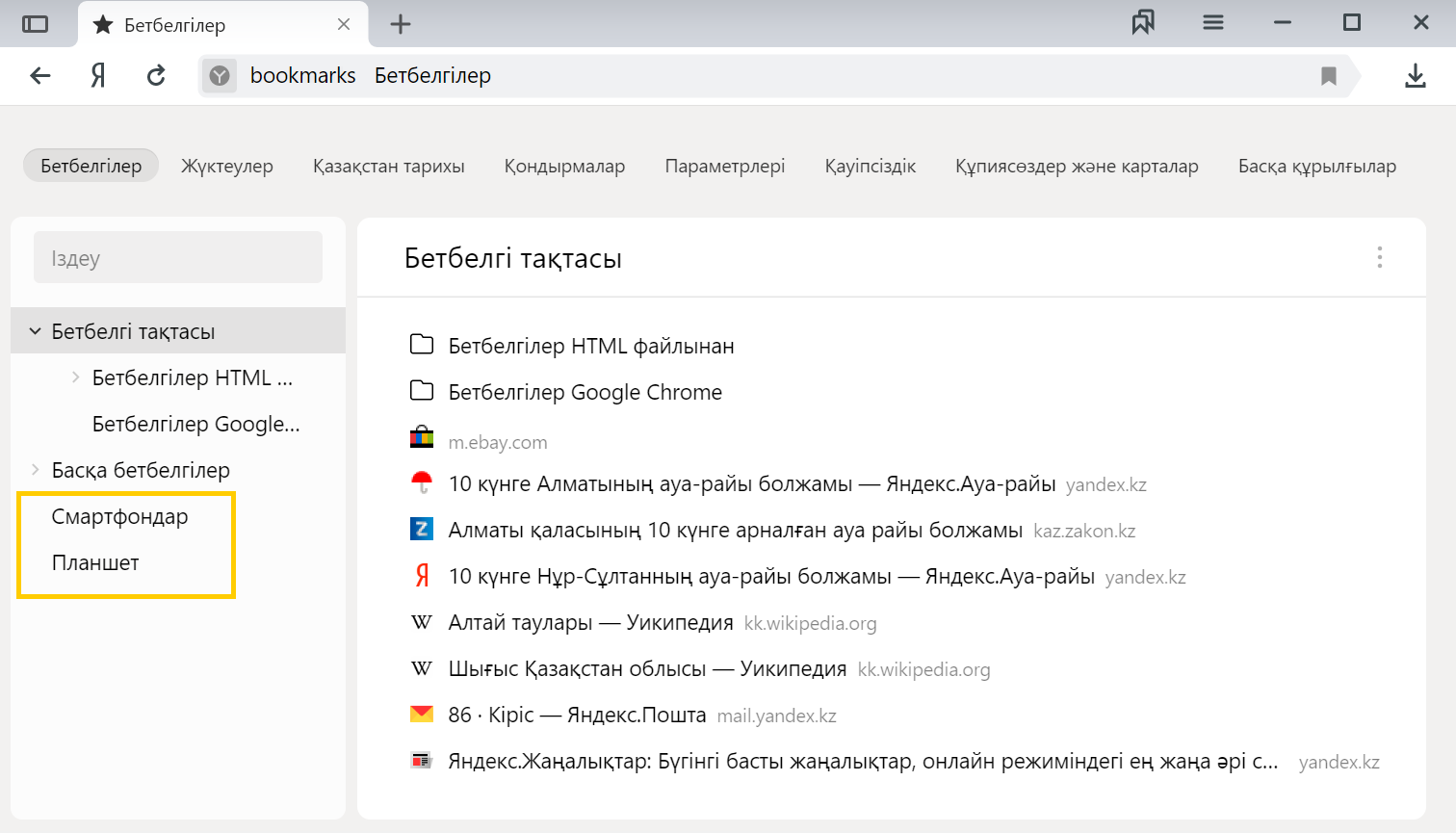Open 86 · Кіріс — Яндекс.Пошта bookmark
This screenshot has height=833, width=1456.
click(578, 715)
